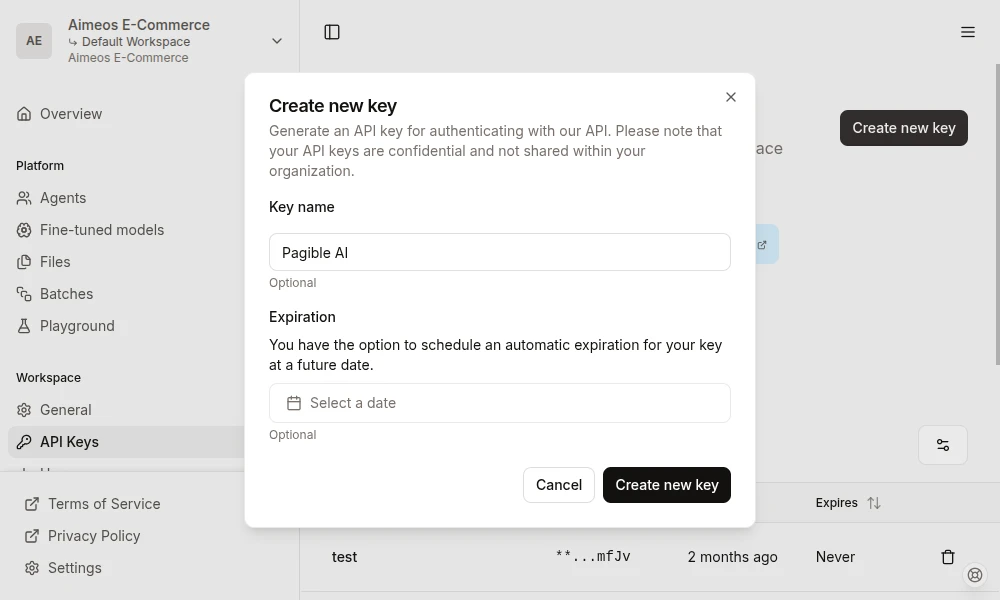Open the filter settings icon button

pos(942,445)
